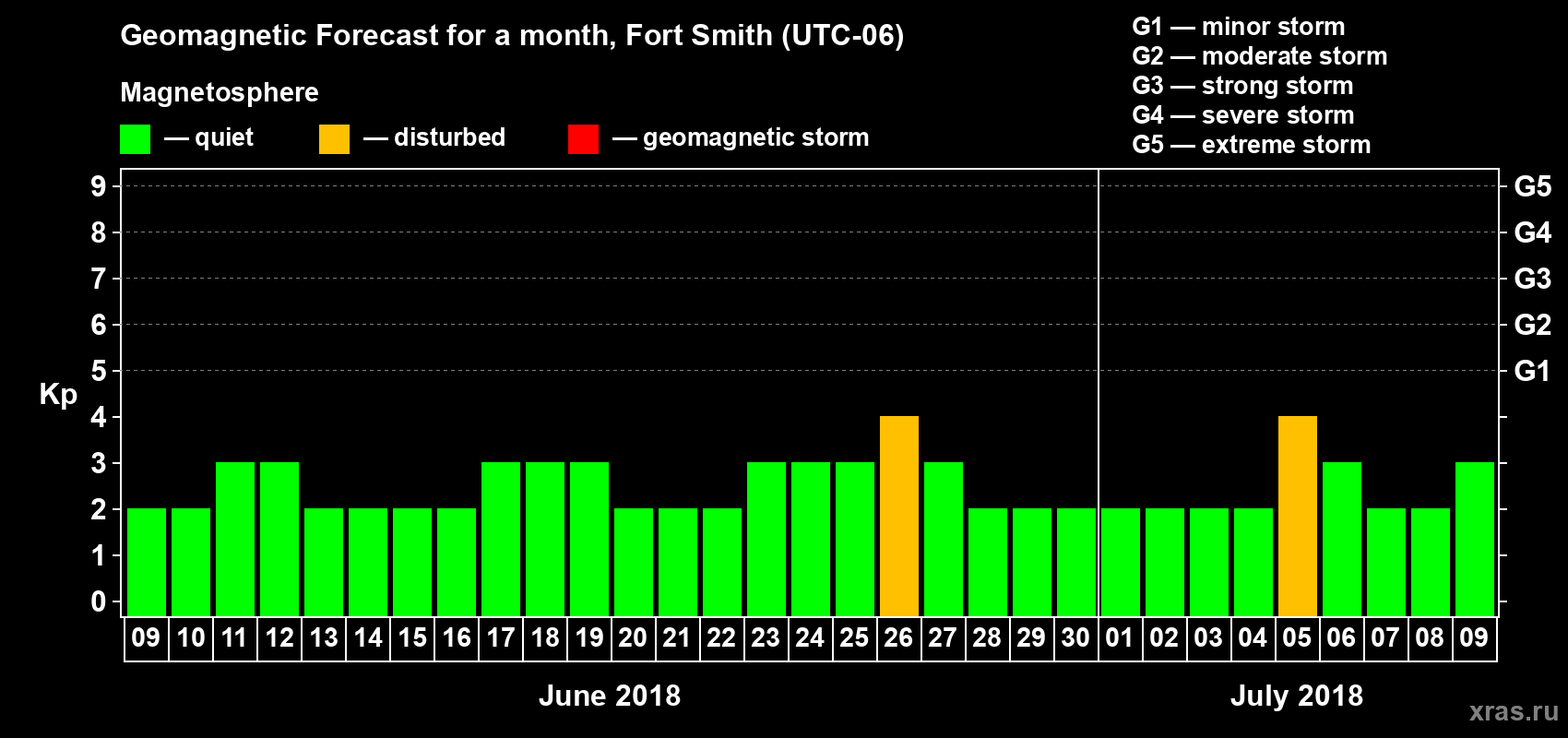
Task: Click the G4 label on the right axis
Action: pos(1533,232)
